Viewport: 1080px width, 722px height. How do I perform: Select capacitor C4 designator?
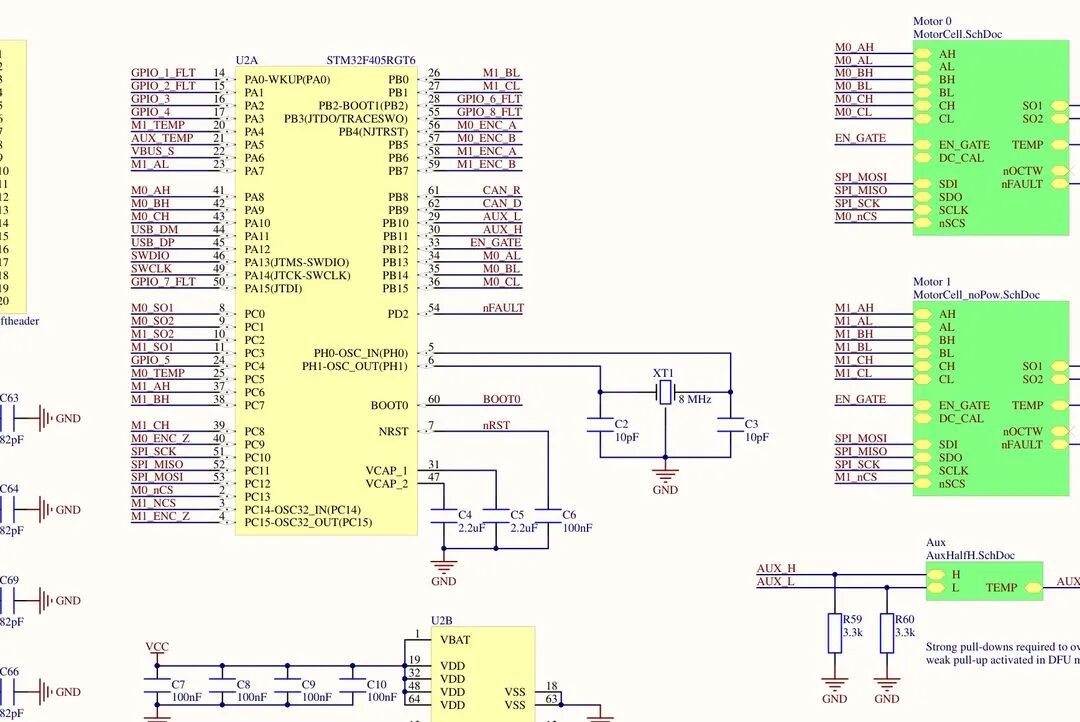click(465, 515)
